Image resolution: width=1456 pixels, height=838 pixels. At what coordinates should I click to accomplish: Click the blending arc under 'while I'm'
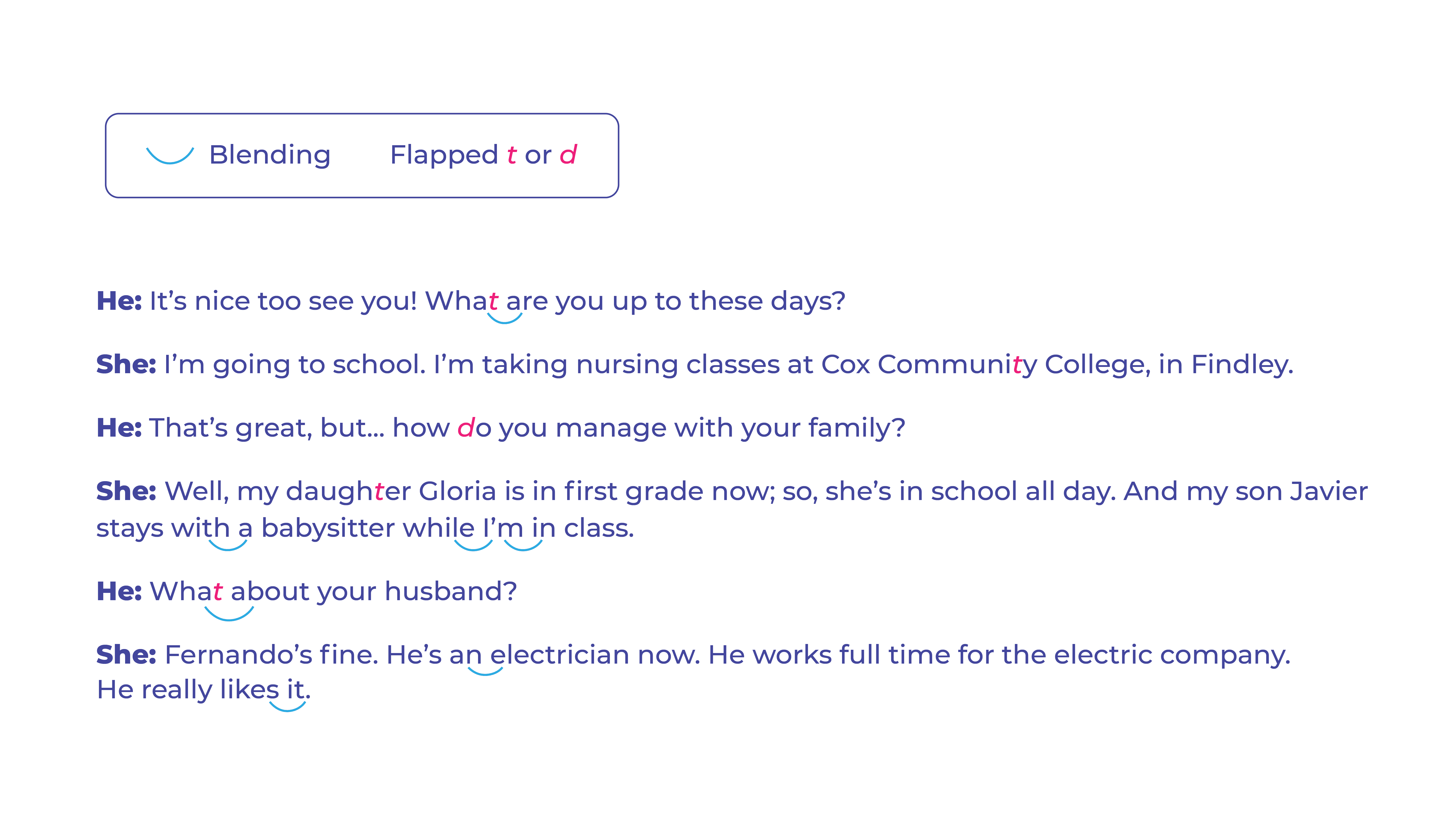pyautogui.click(x=473, y=545)
